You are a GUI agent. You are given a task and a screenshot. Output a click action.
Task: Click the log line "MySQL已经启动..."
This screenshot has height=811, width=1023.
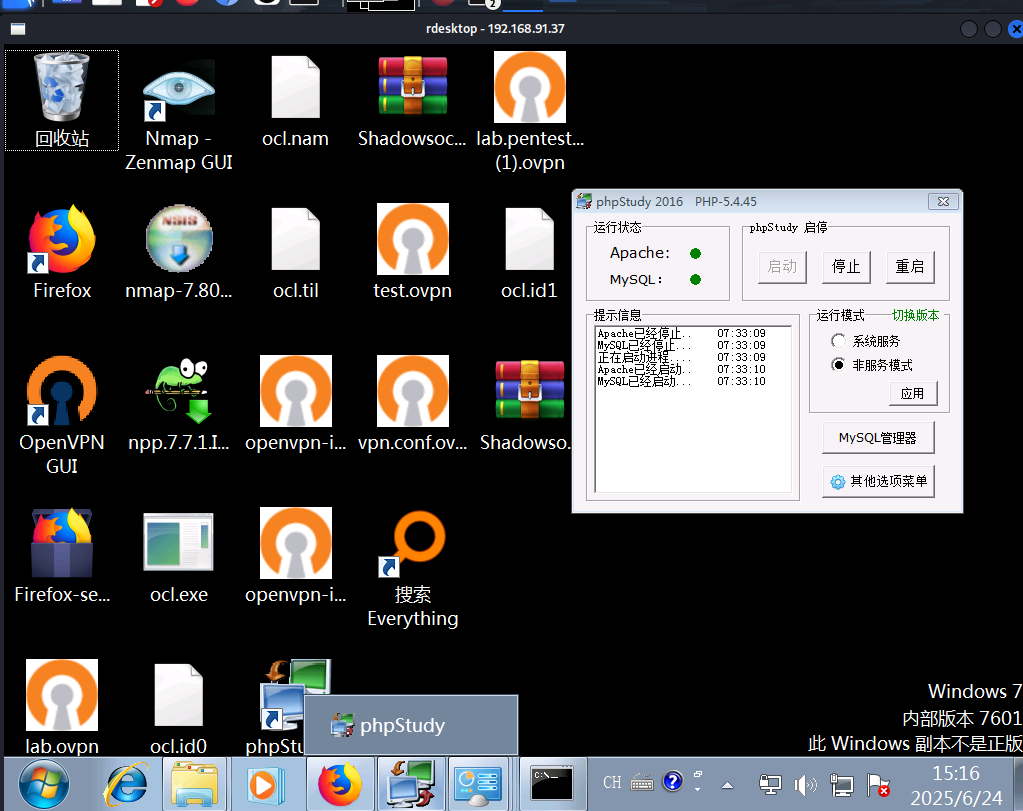681,380
